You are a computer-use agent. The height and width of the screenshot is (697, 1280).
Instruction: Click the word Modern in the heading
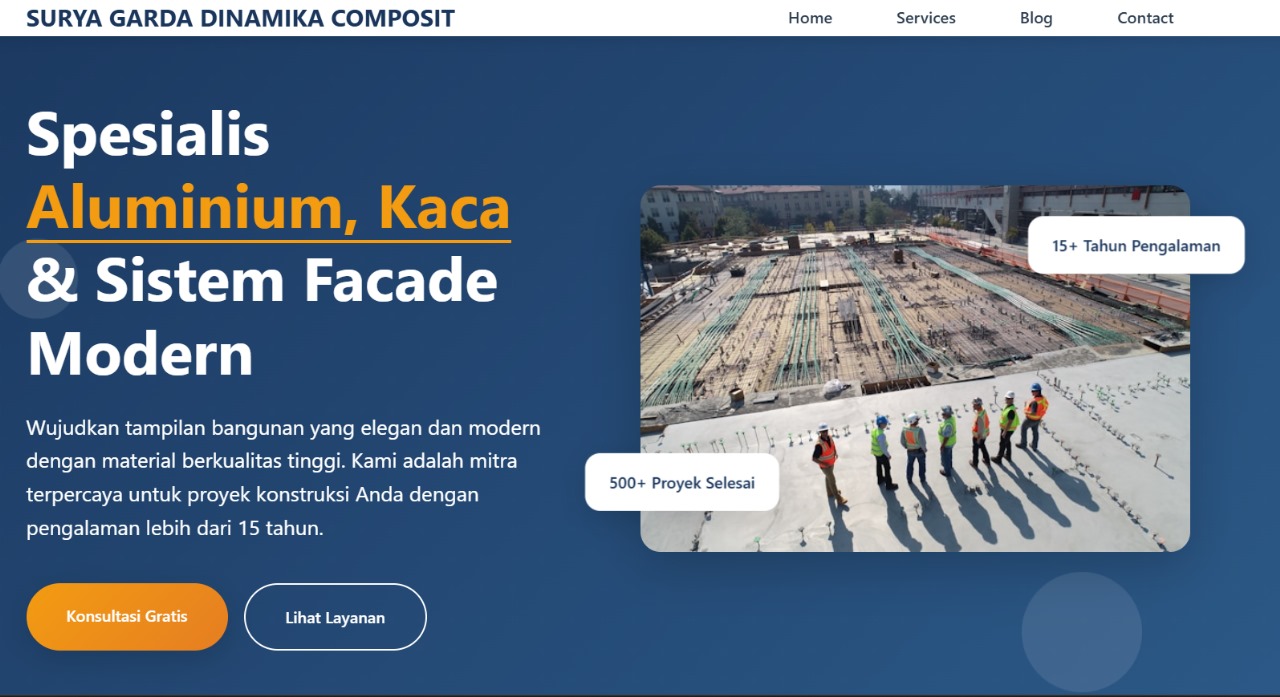pos(140,354)
